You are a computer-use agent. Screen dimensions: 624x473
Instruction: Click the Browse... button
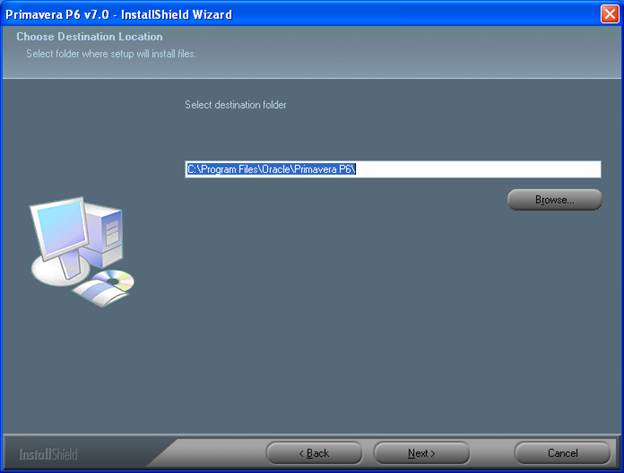coord(554,199)
